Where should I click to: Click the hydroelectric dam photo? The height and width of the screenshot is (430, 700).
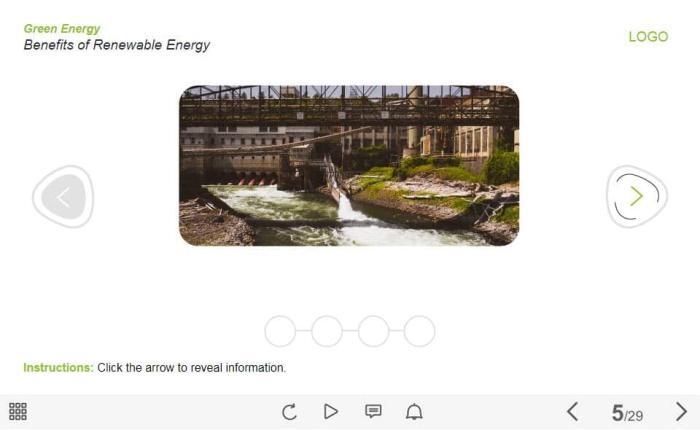[x=349, y=165]
